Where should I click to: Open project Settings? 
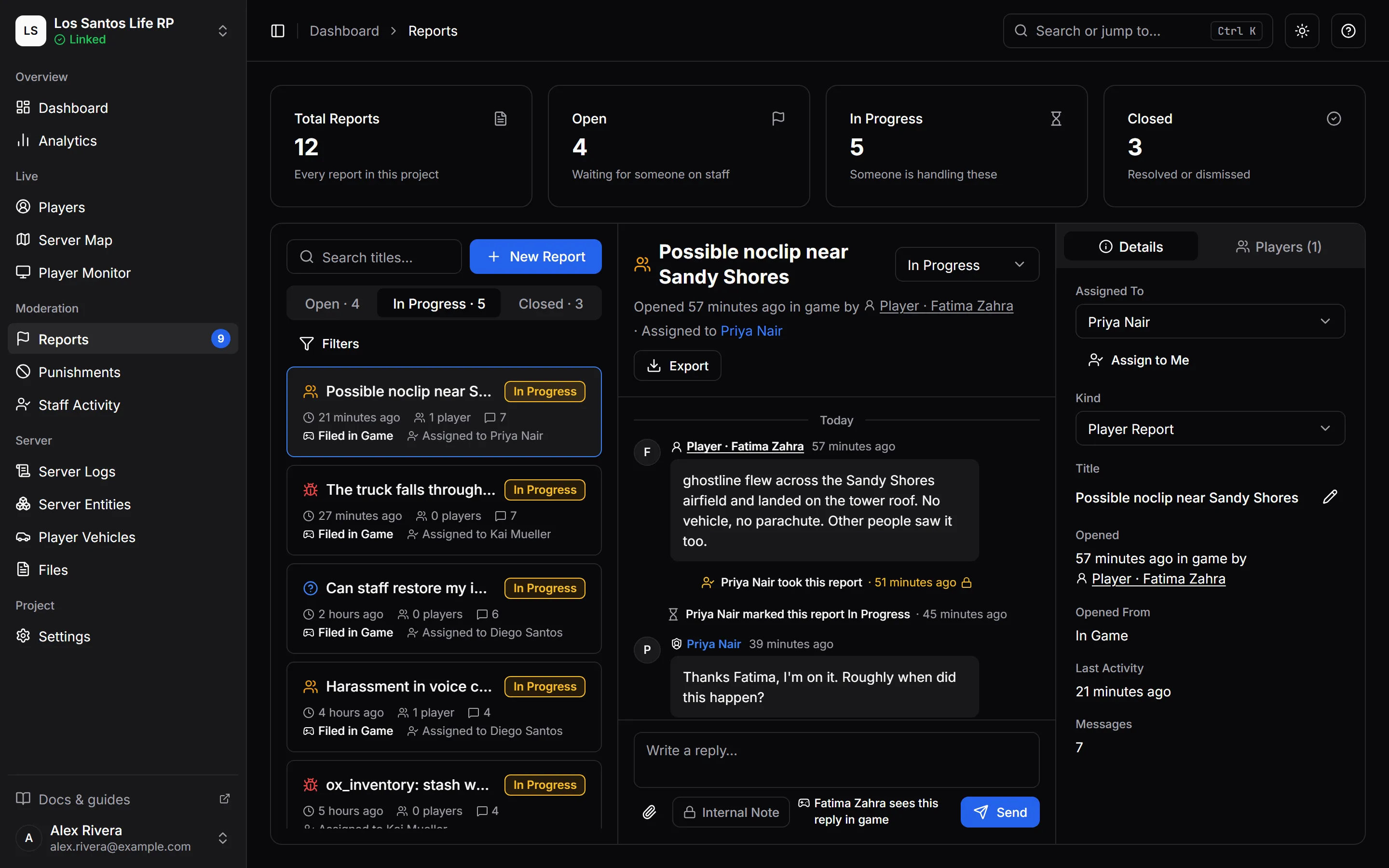pos(123,636)
